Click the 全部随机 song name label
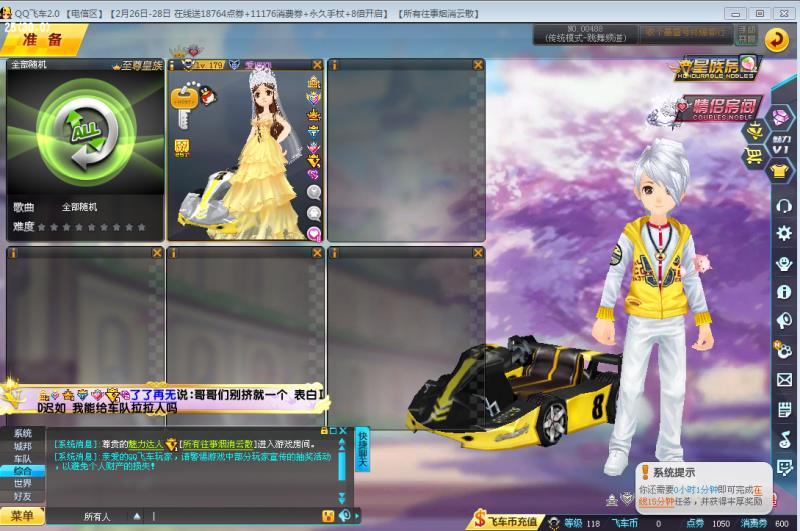Image resolution: width=800 pixels, height=531 pixels. (79, 207)
